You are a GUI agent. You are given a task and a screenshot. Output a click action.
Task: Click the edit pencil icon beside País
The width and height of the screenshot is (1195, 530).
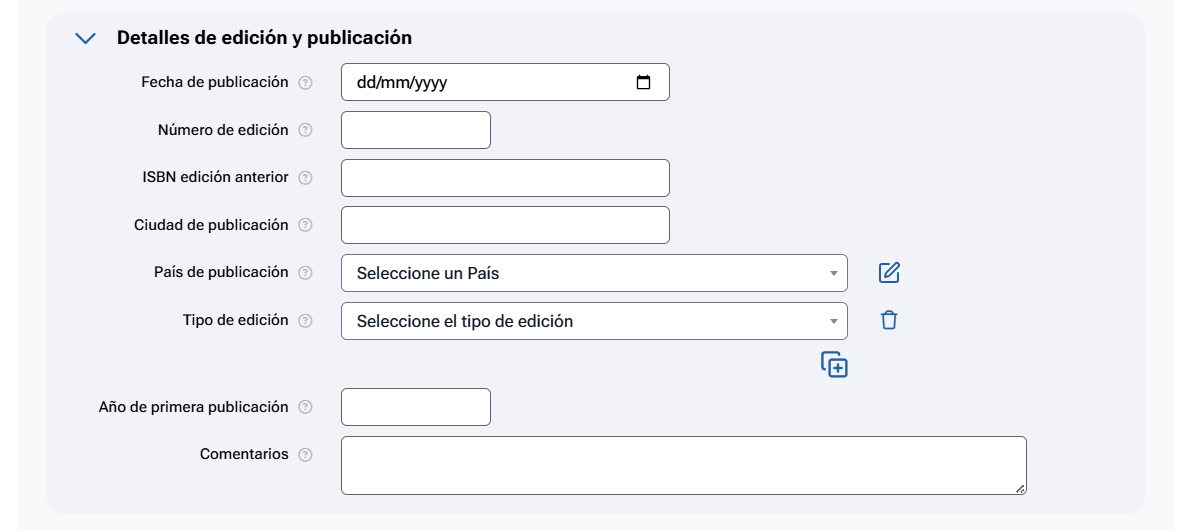(x=889, y=272)
